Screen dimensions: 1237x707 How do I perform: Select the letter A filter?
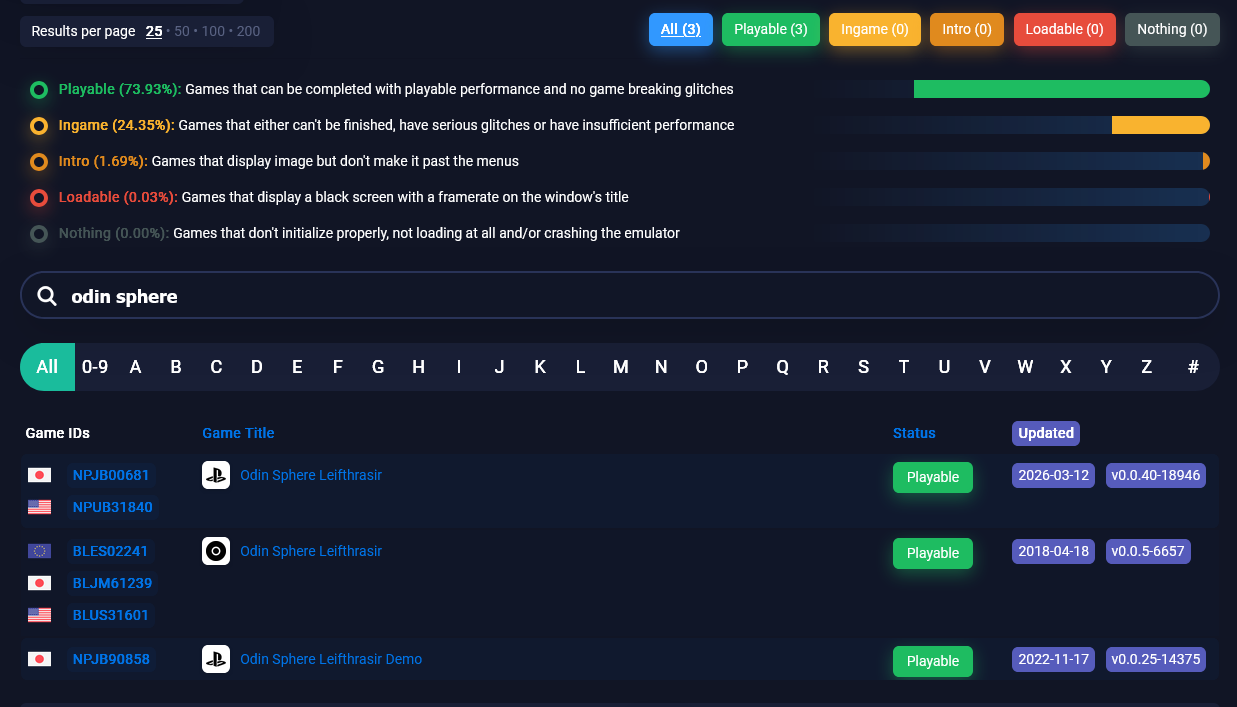tap(136, 367)
